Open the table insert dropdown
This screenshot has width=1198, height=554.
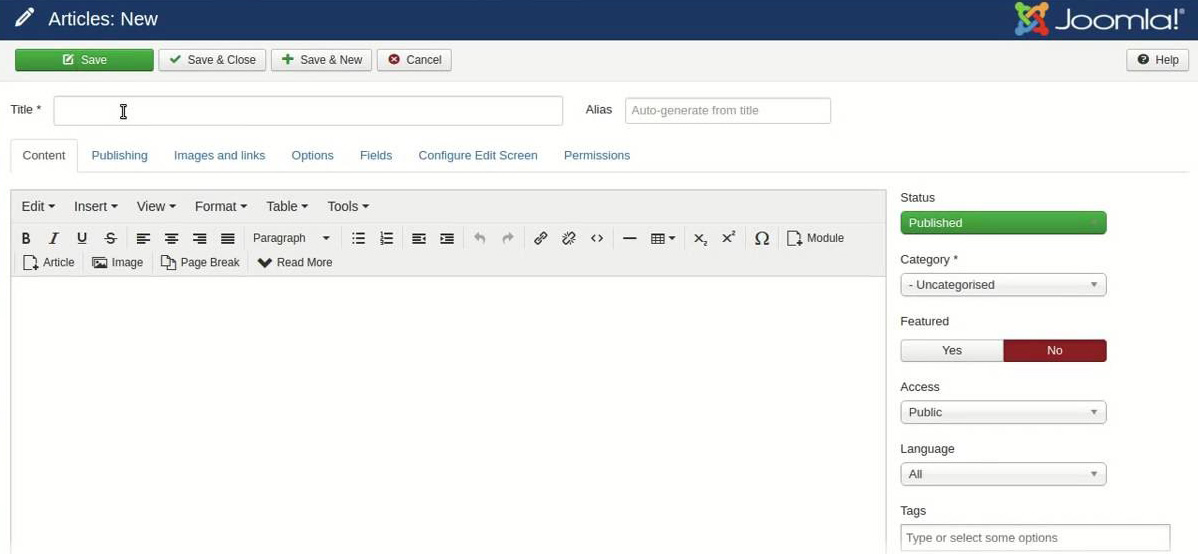tap(662, 238)
